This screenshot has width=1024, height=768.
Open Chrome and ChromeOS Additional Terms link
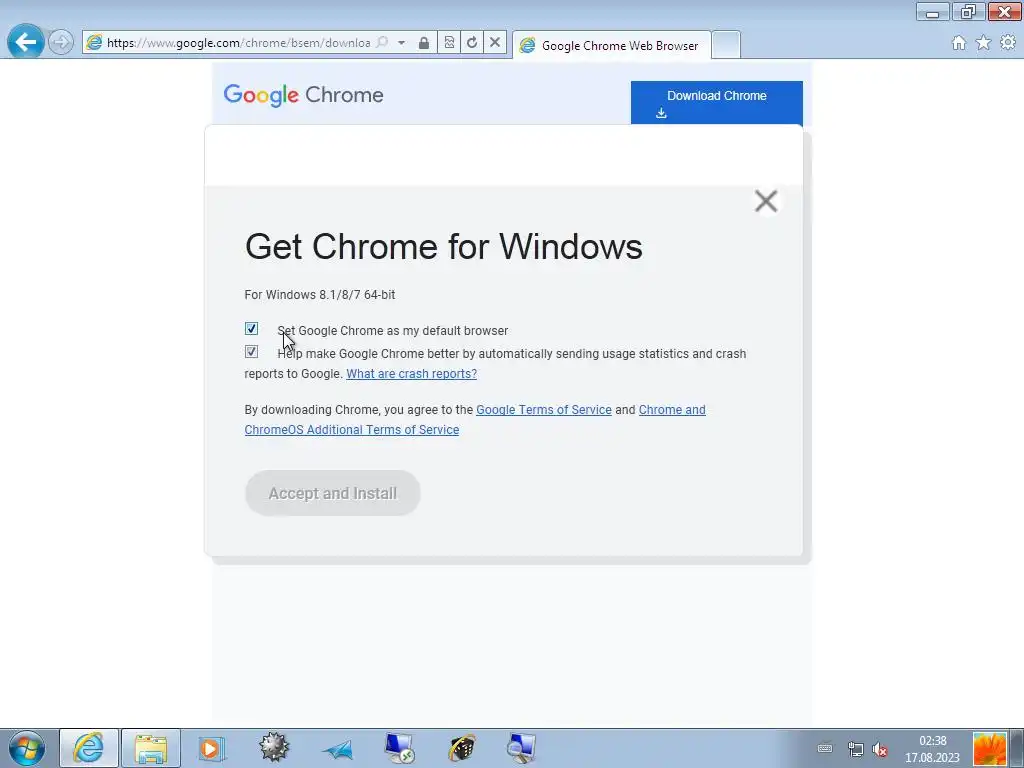pos(475,420)
